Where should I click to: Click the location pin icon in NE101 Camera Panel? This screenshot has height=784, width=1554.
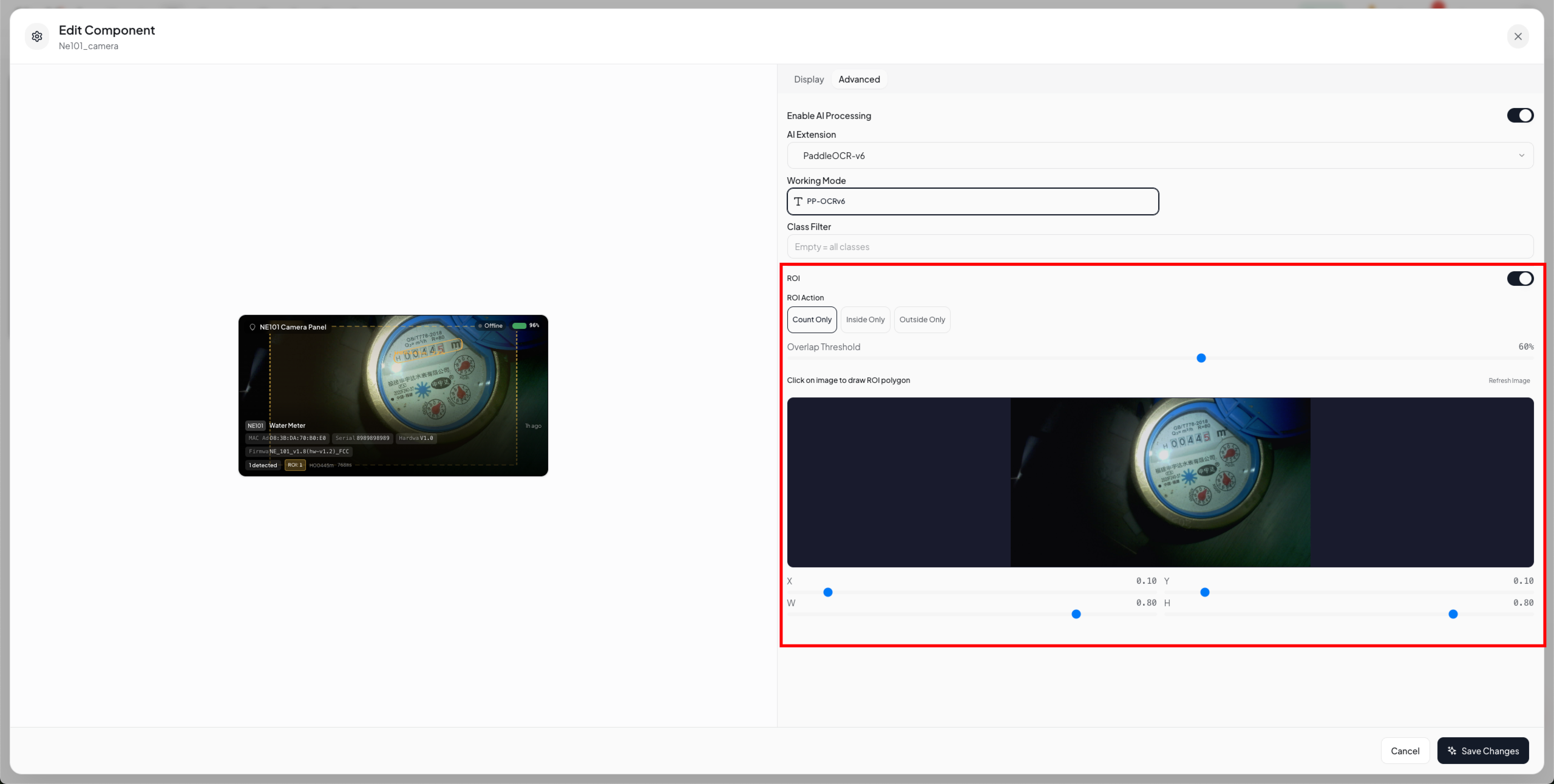click(x=253, y=327)
